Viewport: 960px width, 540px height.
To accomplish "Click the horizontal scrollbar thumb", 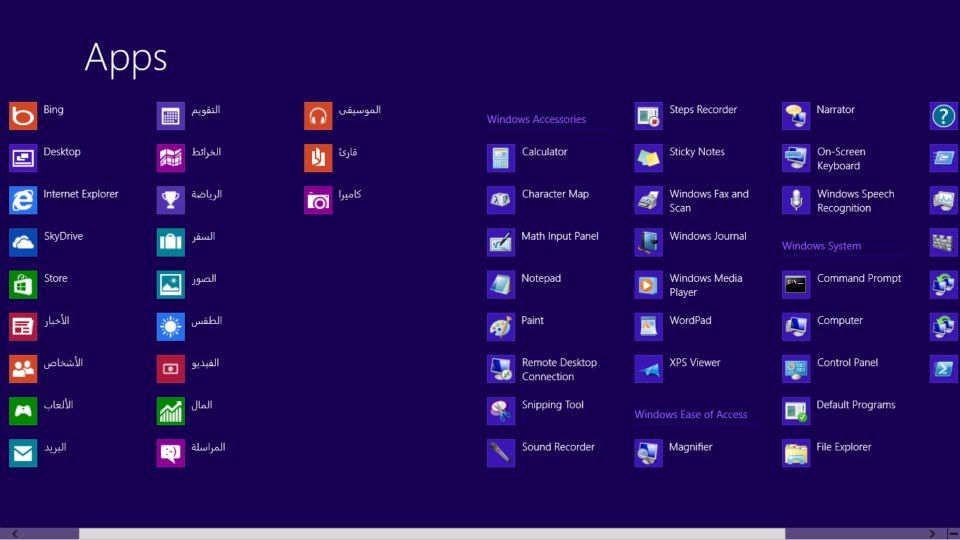I will pos(432,534).
